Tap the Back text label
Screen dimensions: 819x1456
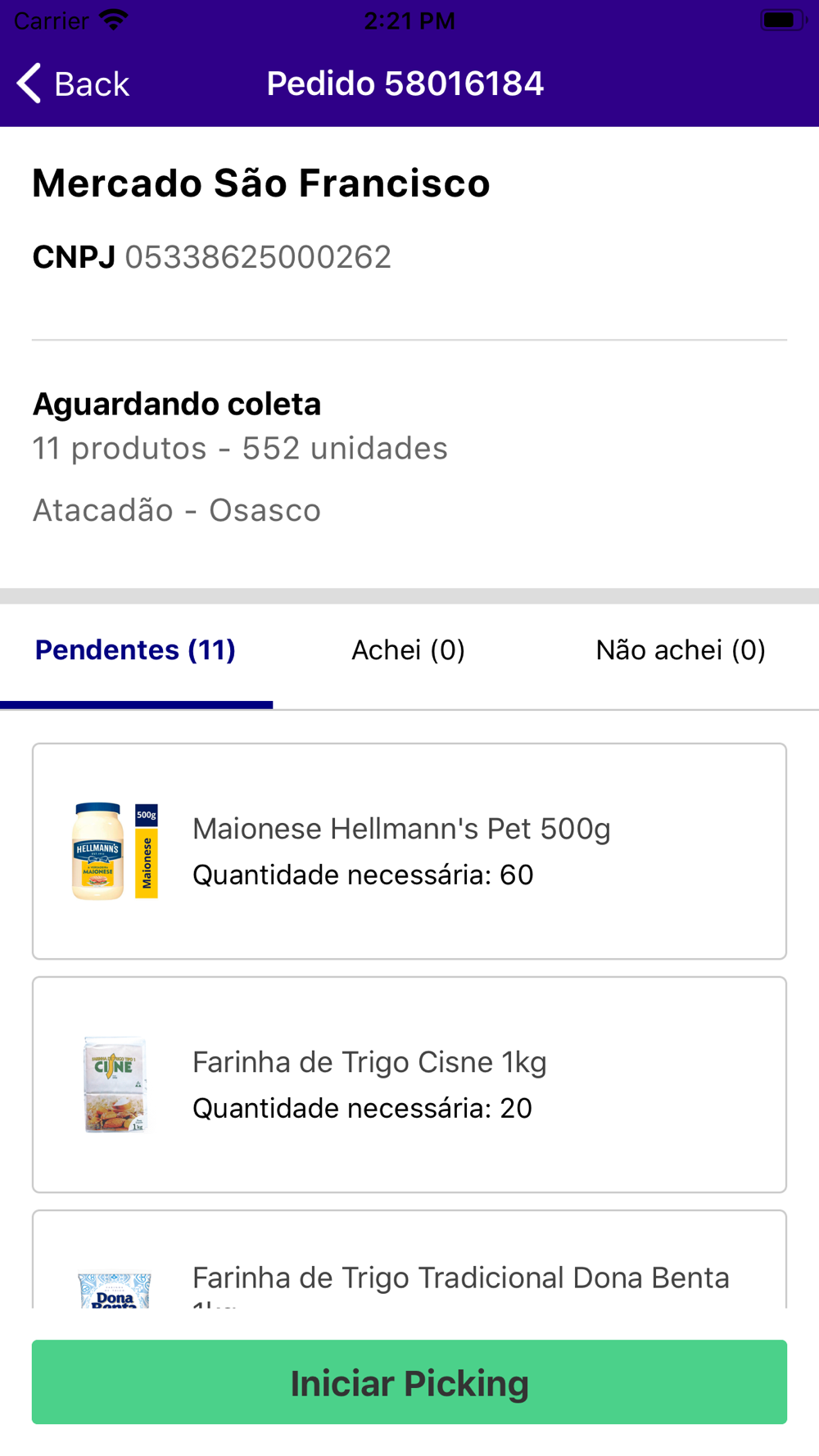91,84
